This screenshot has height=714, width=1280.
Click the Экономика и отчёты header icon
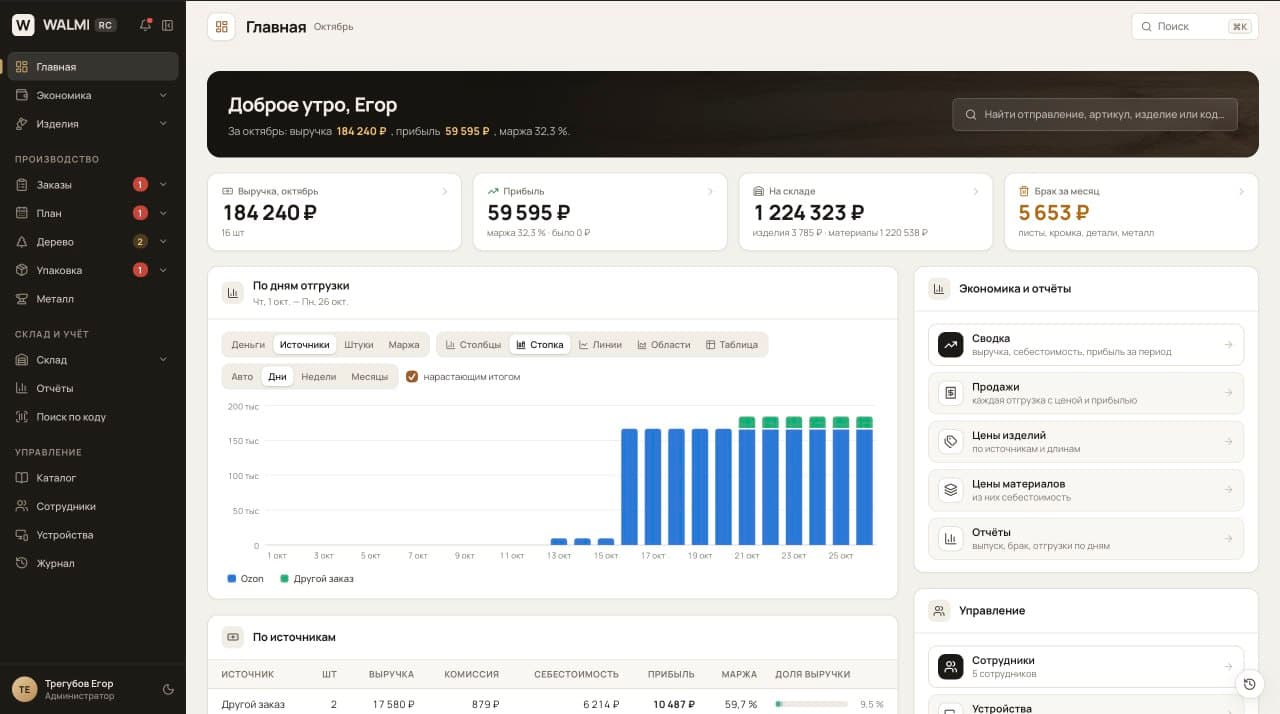939,289
